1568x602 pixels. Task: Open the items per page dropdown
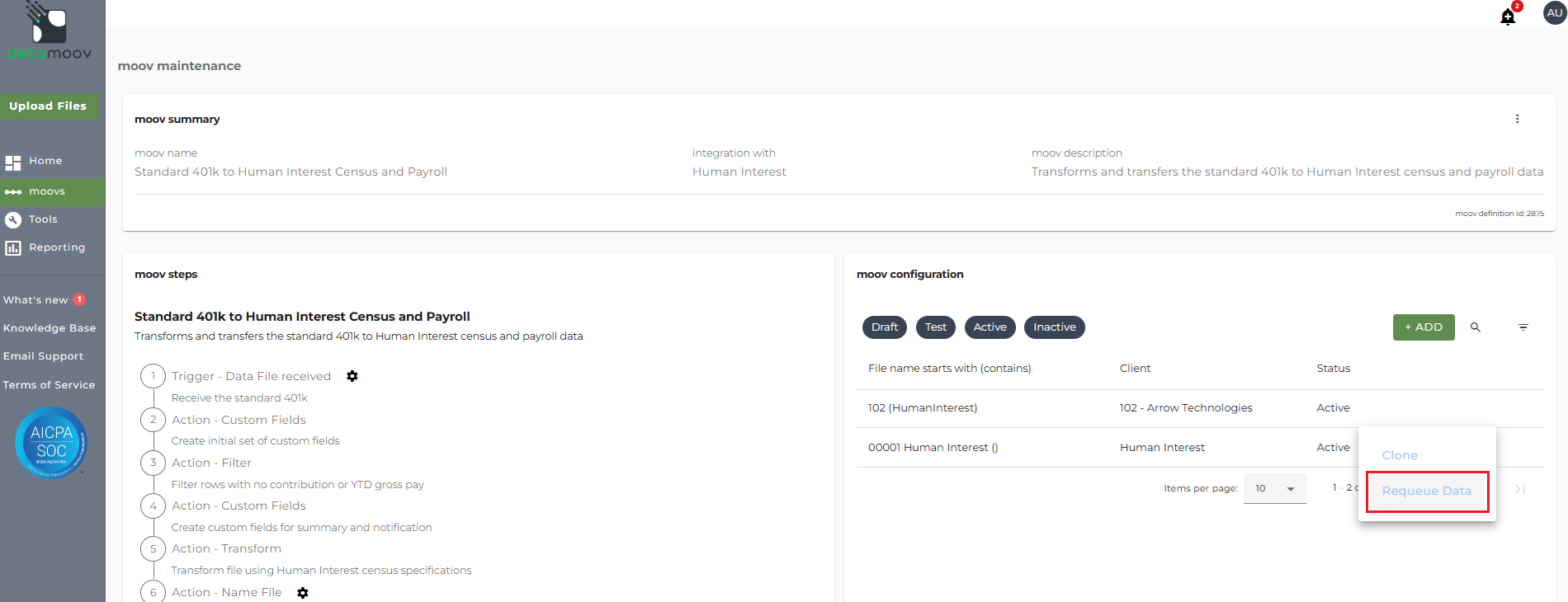click(x=1275, y=488)
